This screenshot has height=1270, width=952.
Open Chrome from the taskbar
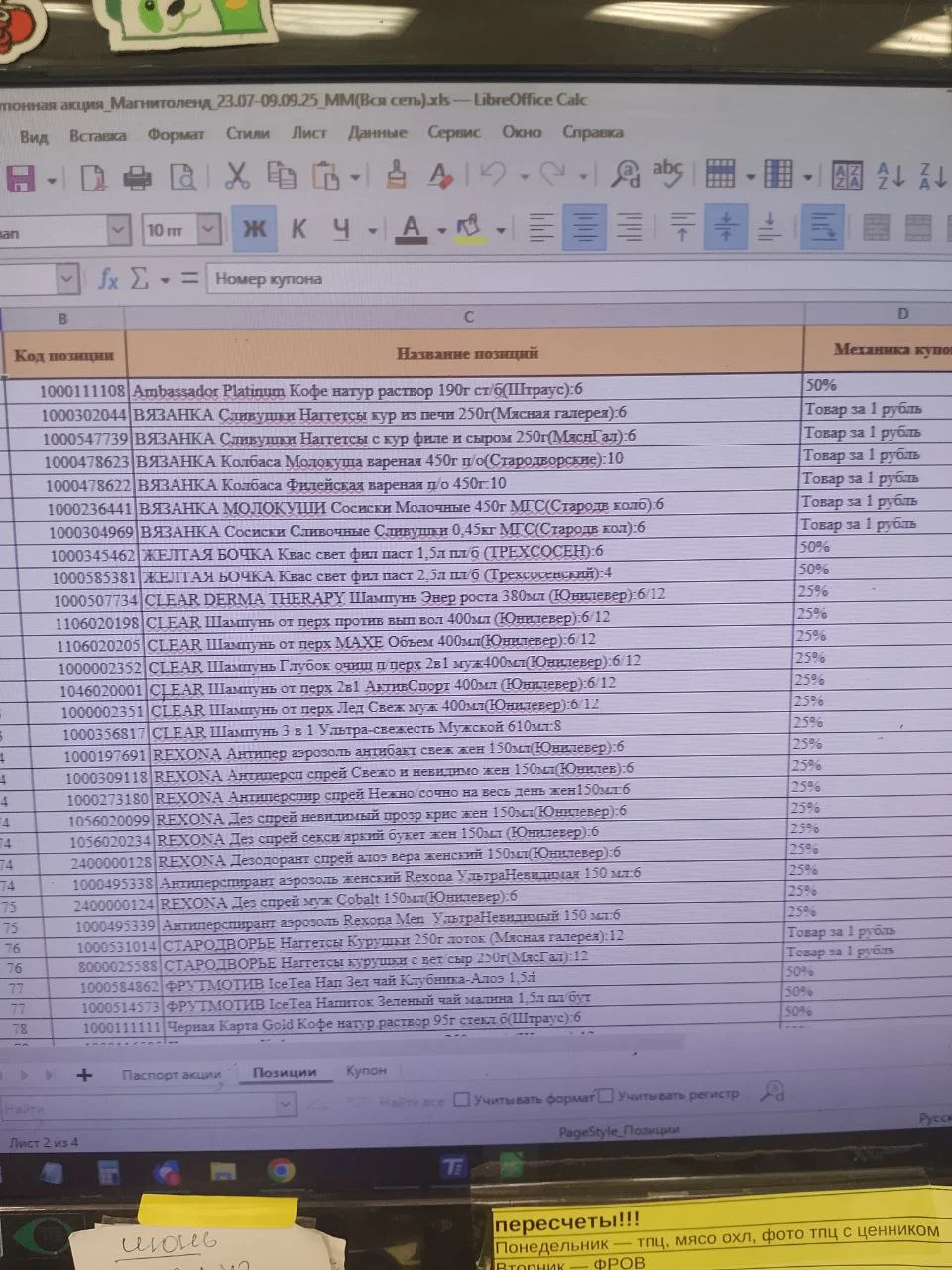(x=282, y=1171)
